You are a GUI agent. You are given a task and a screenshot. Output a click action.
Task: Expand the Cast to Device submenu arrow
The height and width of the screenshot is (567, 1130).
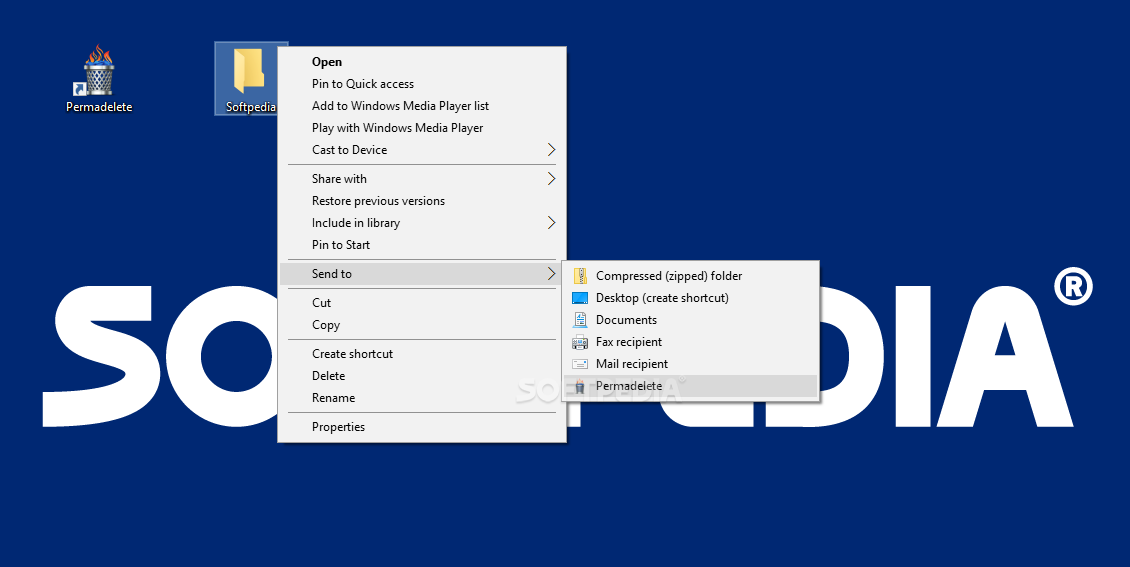click(551, 150)
